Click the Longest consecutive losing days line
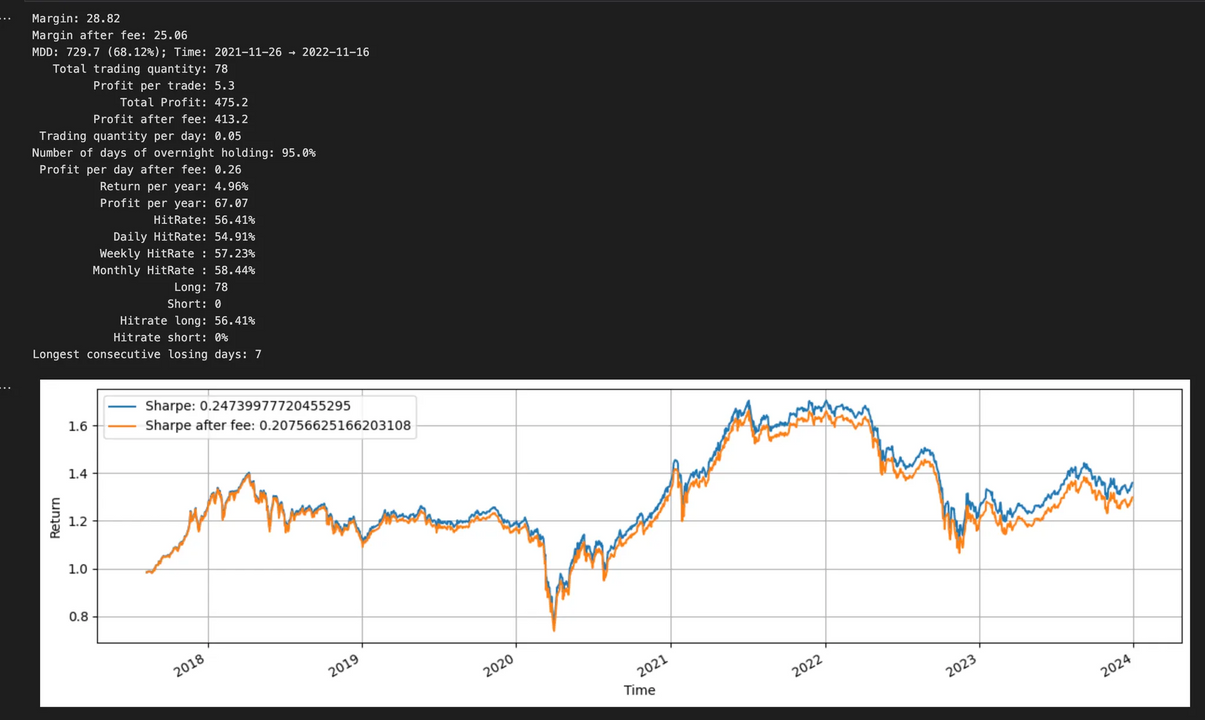 147,354
